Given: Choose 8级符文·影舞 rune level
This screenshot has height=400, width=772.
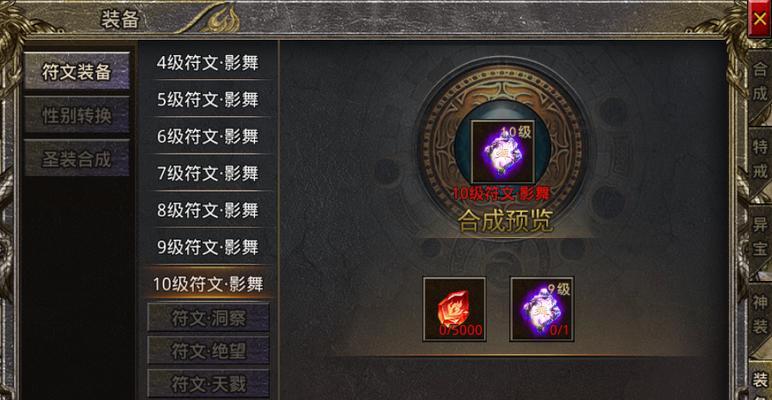Looking at the screenshot, I should (208, 210).
